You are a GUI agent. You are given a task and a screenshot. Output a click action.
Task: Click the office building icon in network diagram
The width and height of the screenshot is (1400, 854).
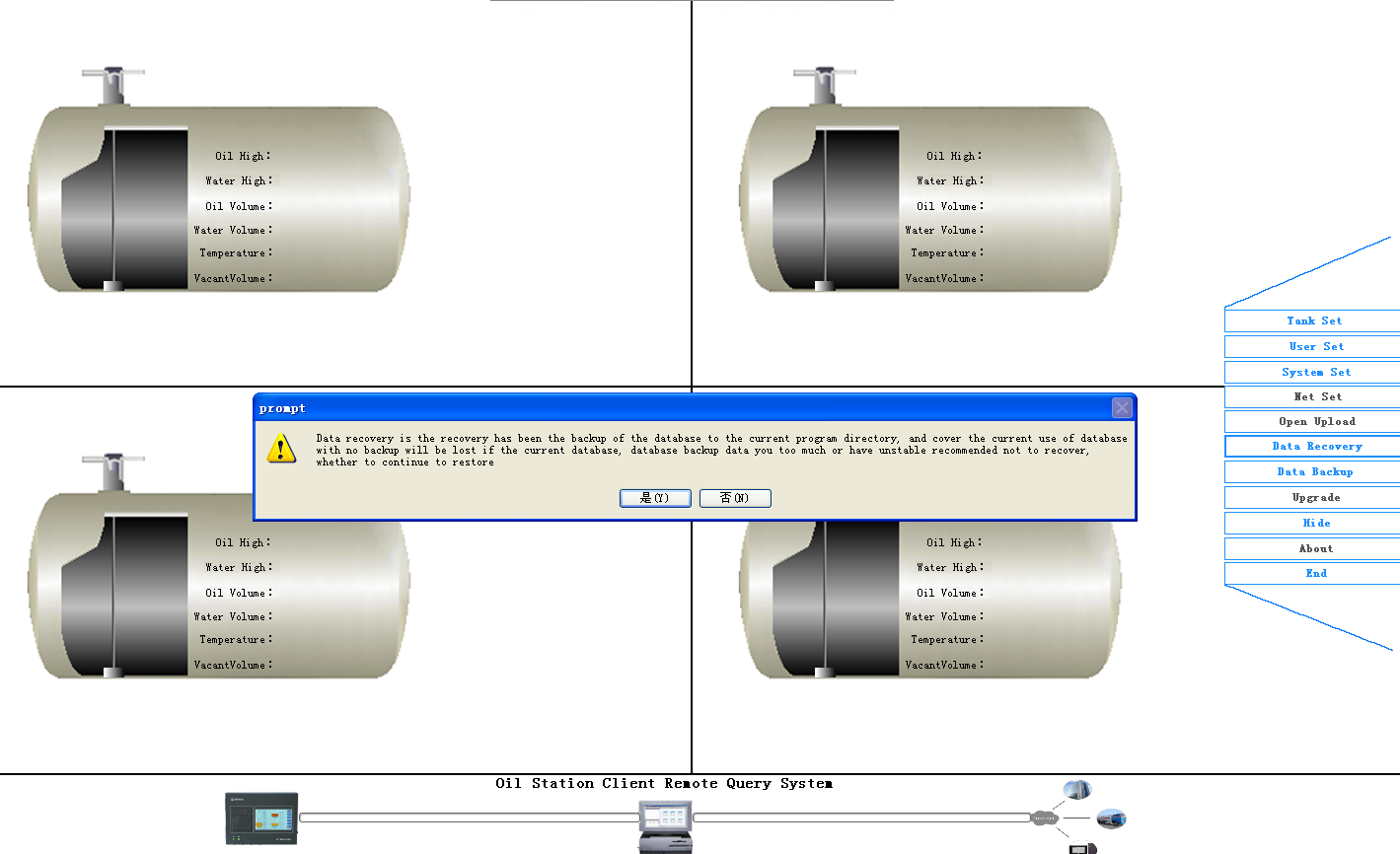coord(1076,789)
